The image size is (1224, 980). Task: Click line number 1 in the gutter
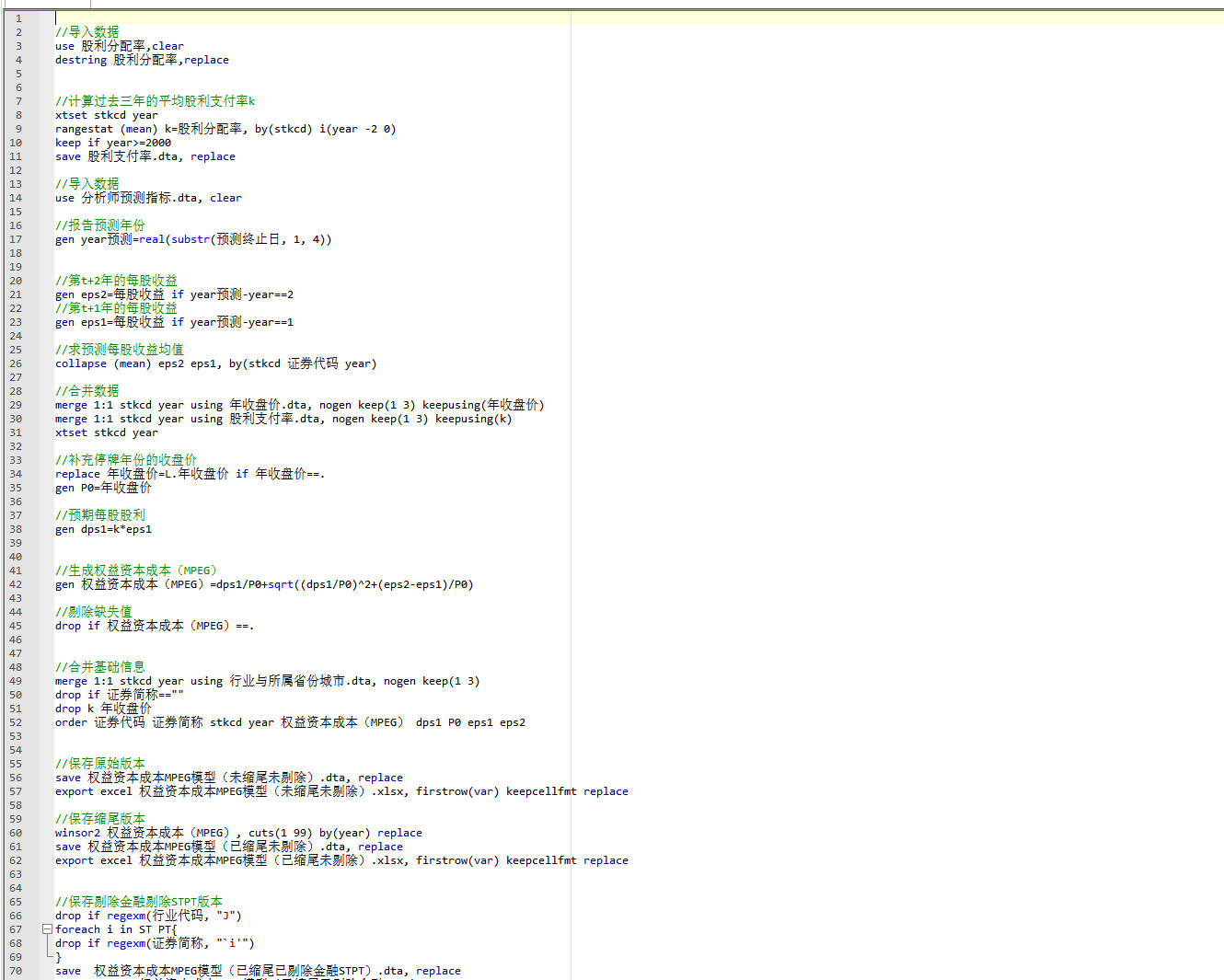[x=17, y=18]
